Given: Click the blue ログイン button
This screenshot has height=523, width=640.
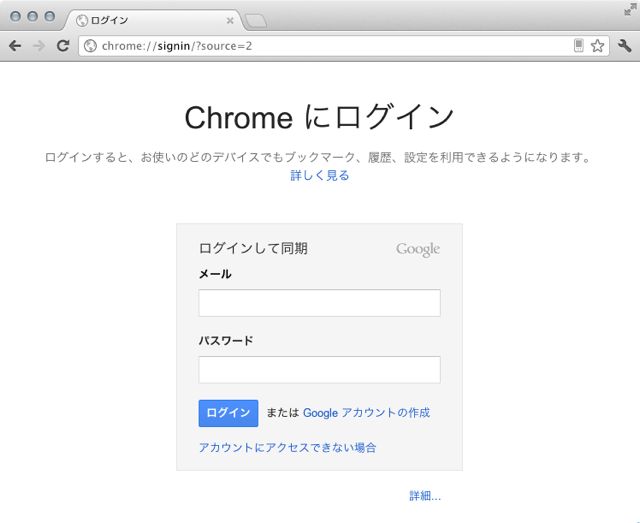Looking at the screenshot, I should pos(228,413).
